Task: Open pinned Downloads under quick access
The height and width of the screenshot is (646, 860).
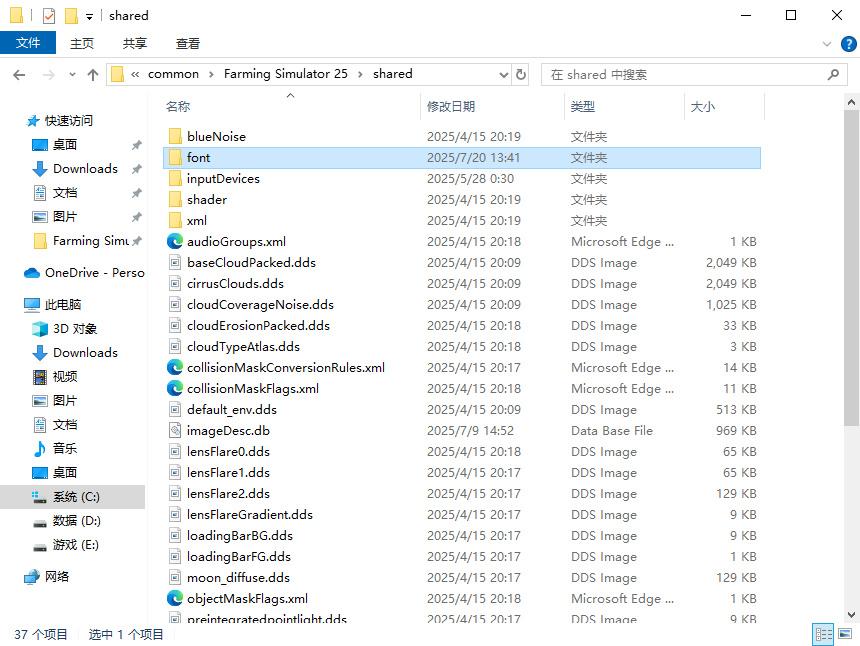Action: (86, 169)
